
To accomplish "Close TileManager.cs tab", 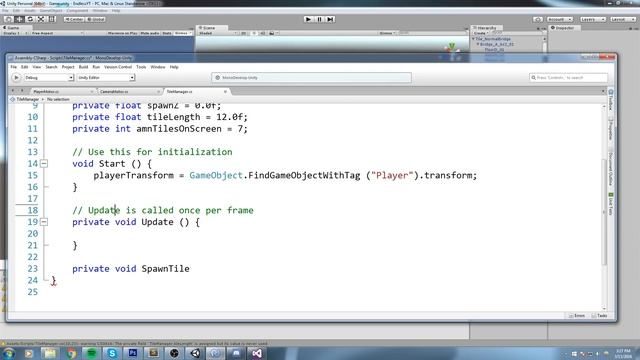I will coord(225,92).
